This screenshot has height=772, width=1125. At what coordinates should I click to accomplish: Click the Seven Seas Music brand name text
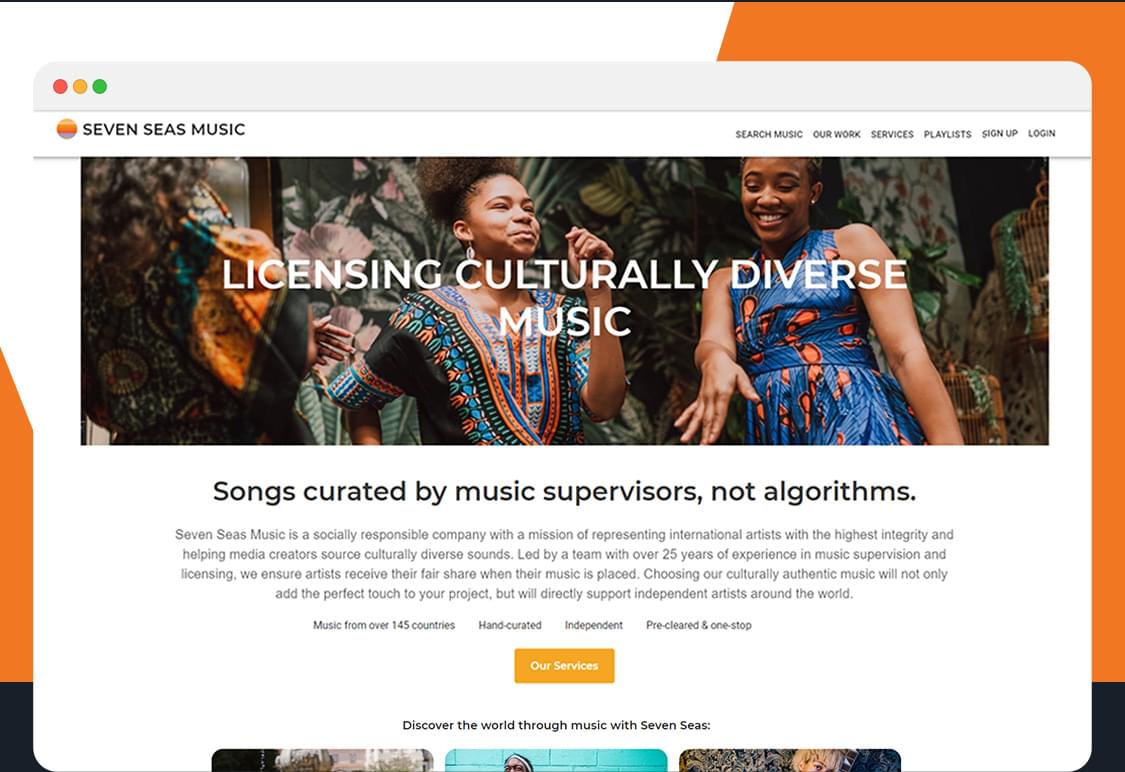[164, 129]
